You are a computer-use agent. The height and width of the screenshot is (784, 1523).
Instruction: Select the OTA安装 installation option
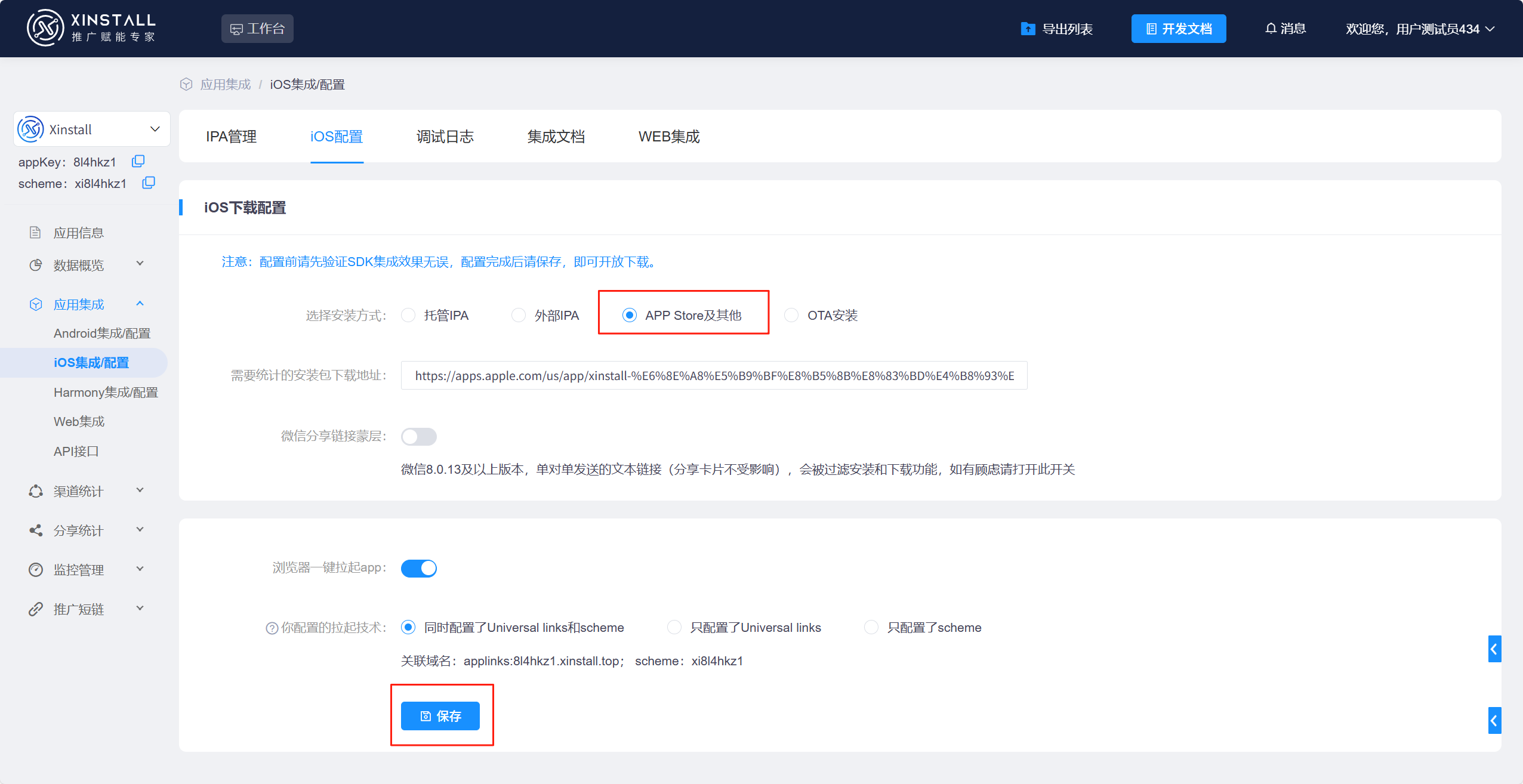[791, 315]
